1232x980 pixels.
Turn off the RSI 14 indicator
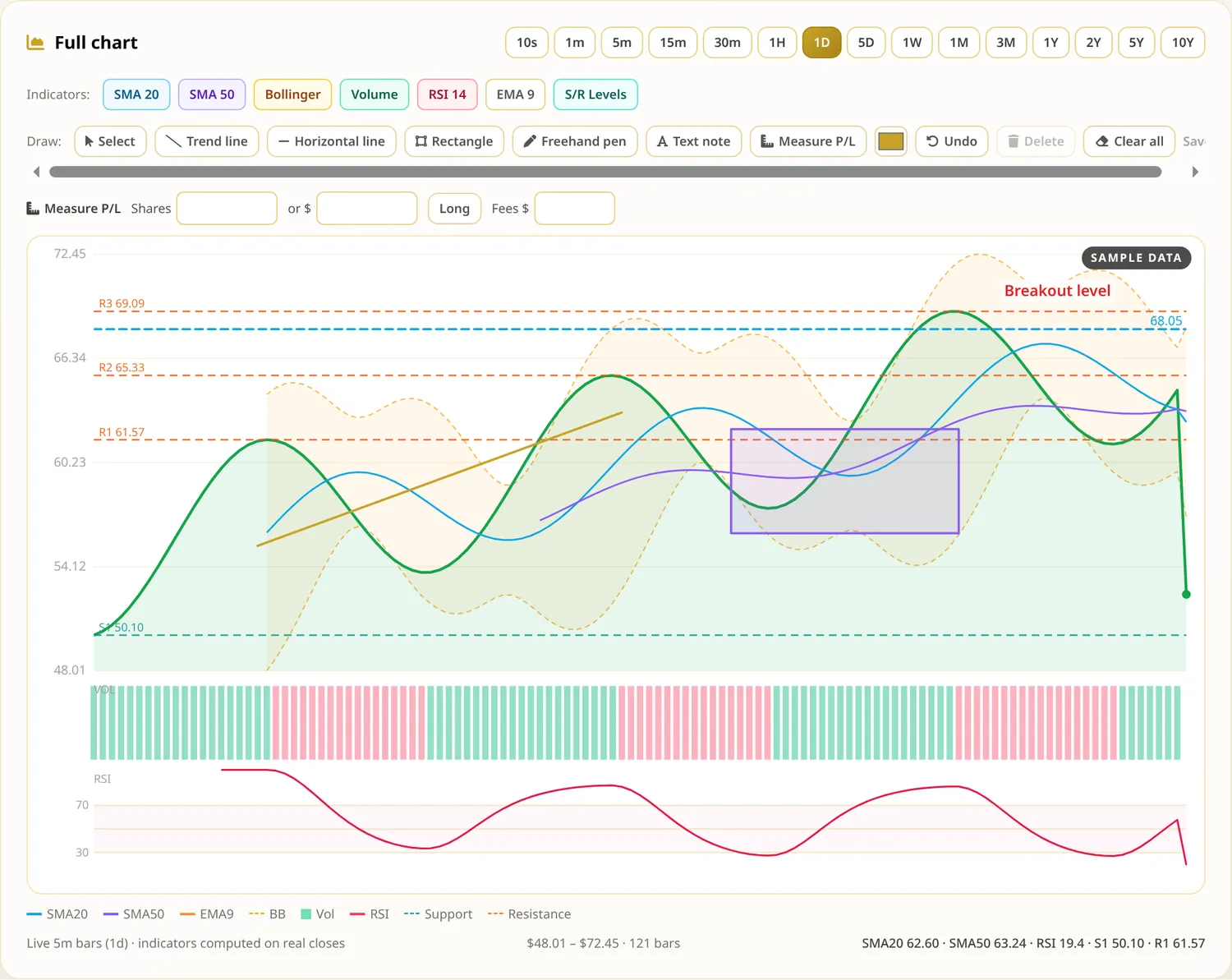pyautogui.click(x=447, y=94)
